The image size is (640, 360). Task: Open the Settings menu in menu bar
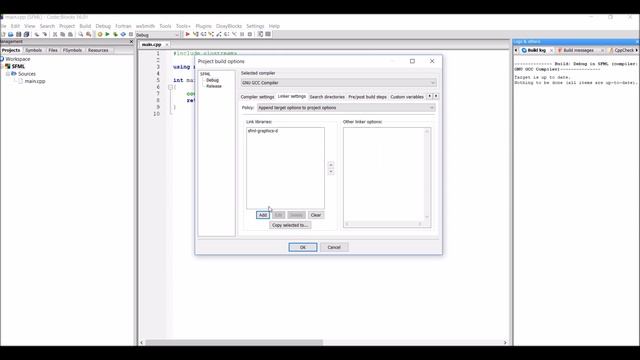coord(255,26)
